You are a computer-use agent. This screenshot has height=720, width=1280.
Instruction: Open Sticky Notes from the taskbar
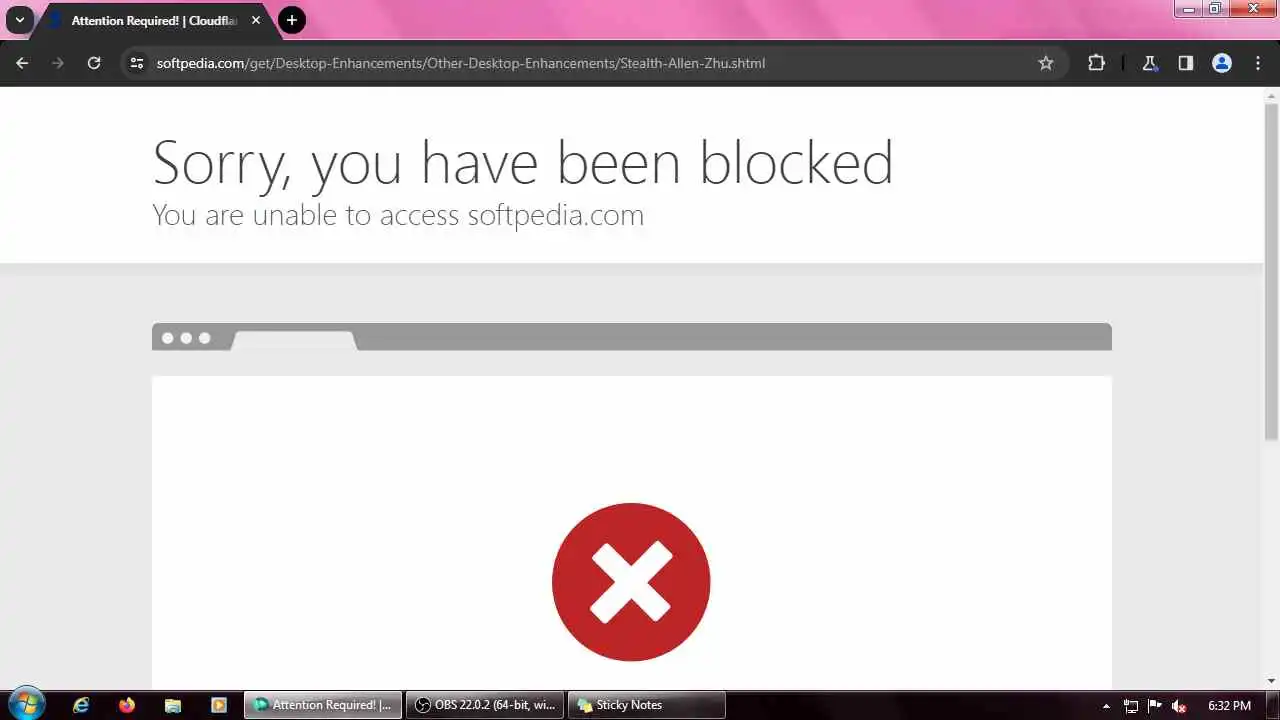[x=647, y=705]
